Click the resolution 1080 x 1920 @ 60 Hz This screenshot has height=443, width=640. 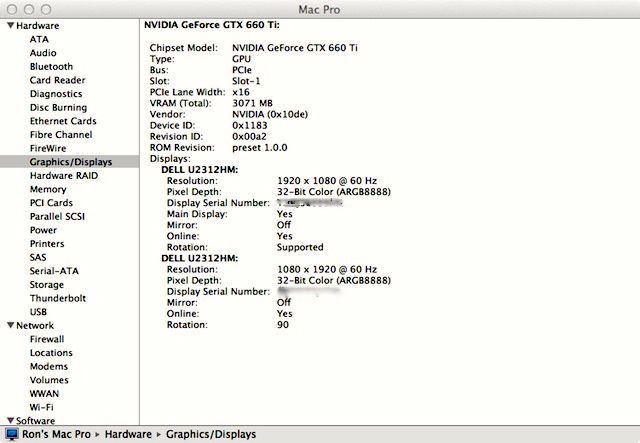click(327, 269)
